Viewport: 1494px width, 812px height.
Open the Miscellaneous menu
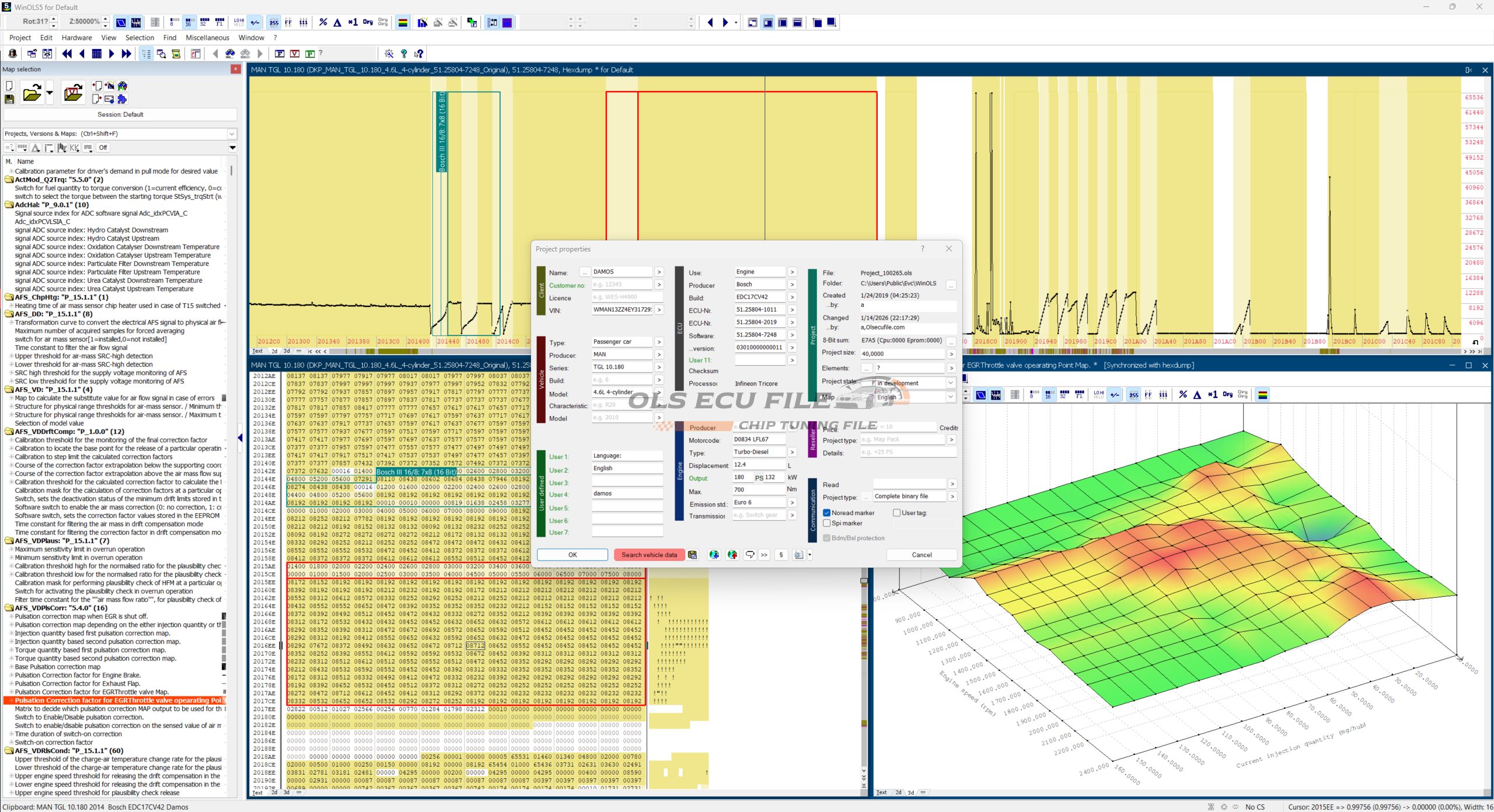[x=207, y=38]
